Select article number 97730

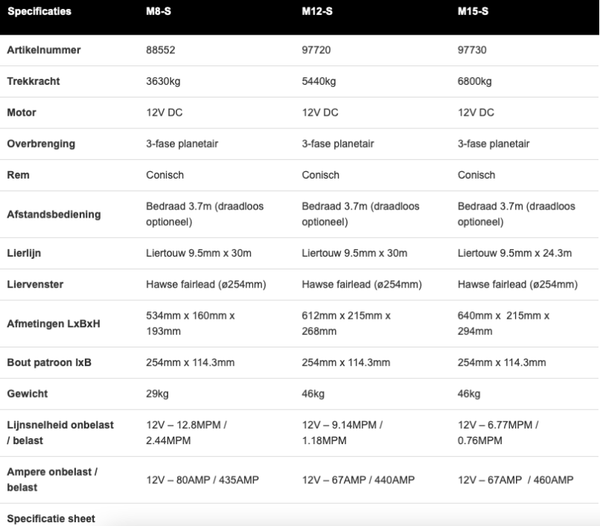(x=472, y=48)
